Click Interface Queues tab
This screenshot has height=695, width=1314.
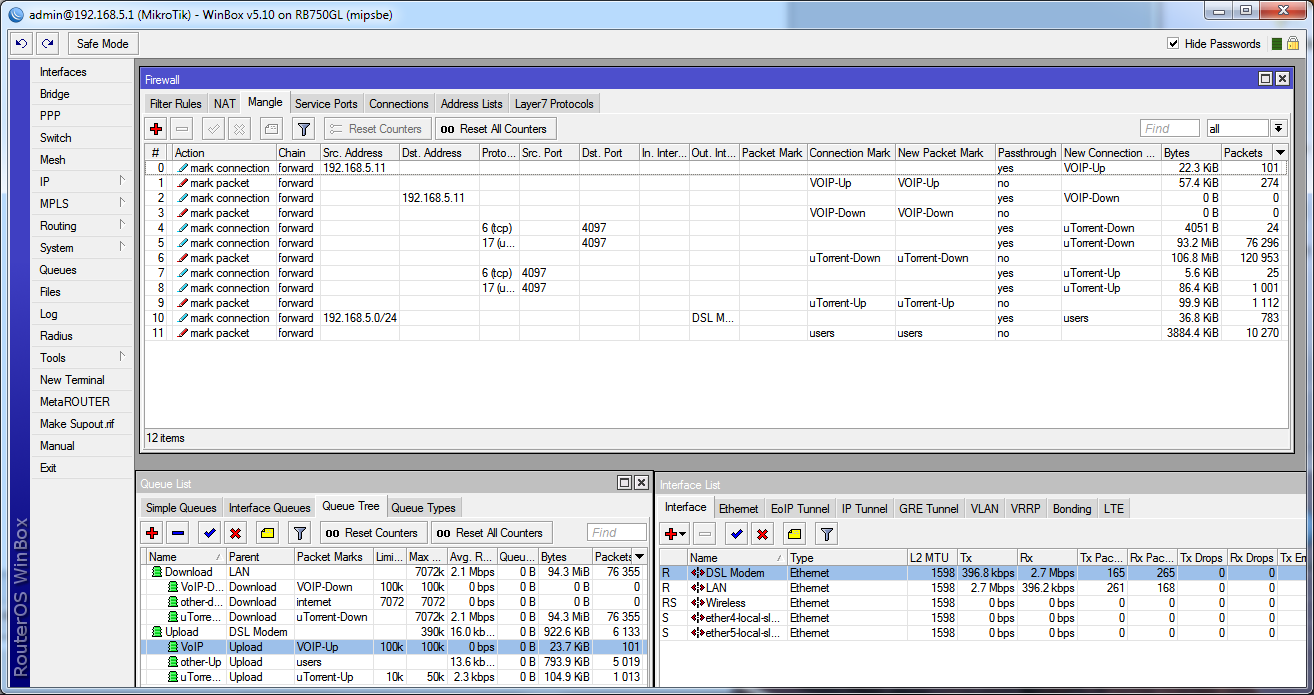[x=270, y=508]
